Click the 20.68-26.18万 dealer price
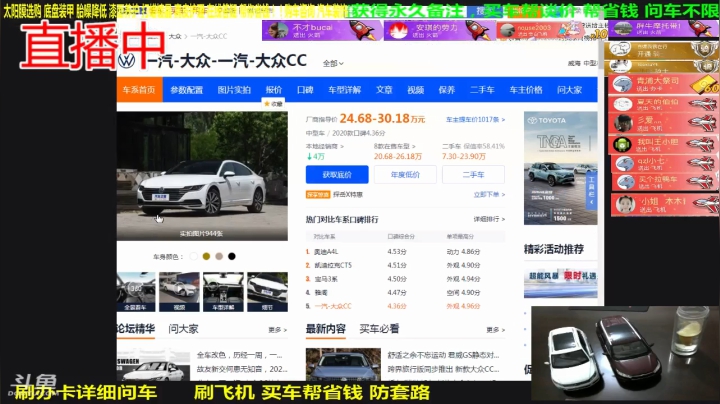 pyautogui.click(x=398, y=157)
